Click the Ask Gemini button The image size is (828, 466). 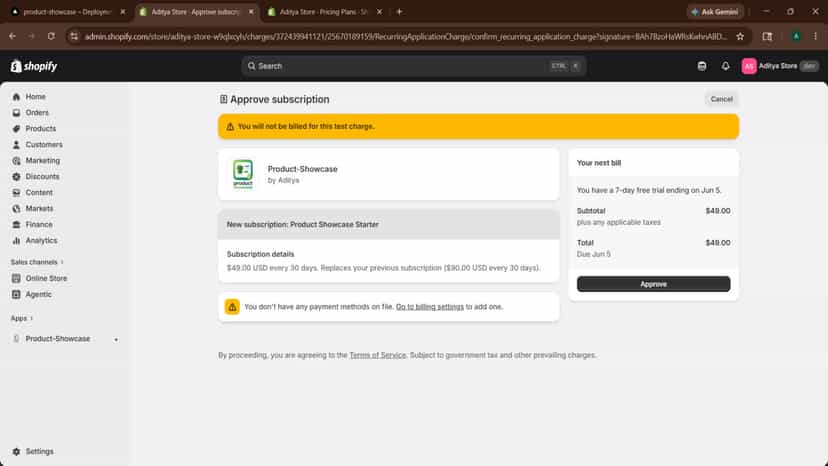715,12
